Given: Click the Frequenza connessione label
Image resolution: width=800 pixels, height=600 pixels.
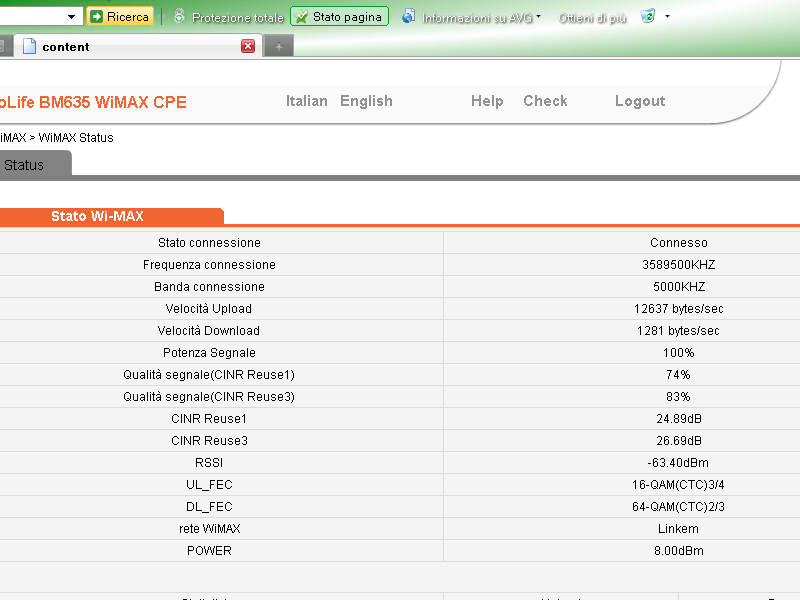Looking at the screenshot, I should 209,265.
